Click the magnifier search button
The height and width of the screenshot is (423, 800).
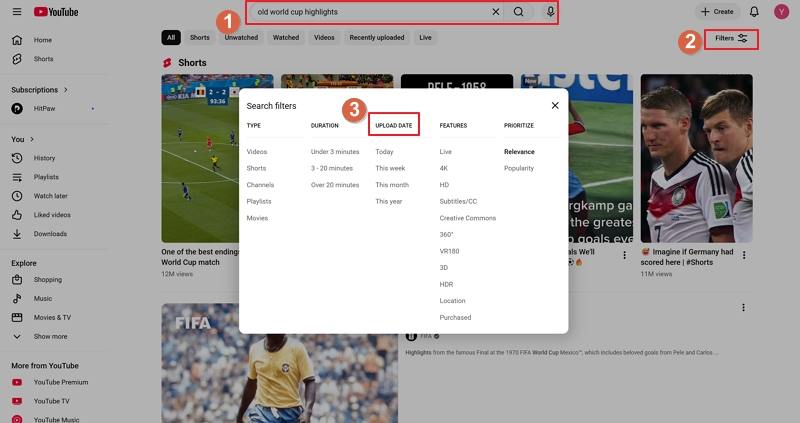pyautogui.click(x=518, y=12)
